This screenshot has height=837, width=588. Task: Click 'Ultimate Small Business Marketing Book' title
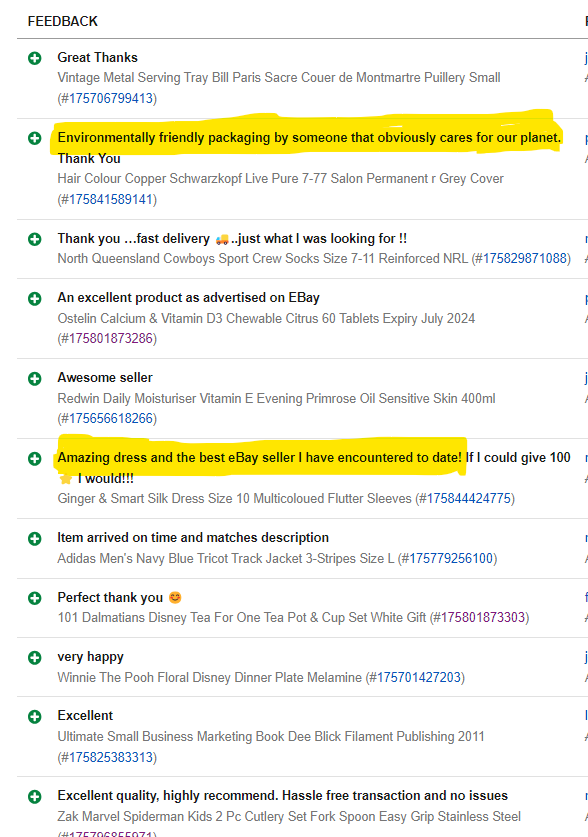(271, 737)
